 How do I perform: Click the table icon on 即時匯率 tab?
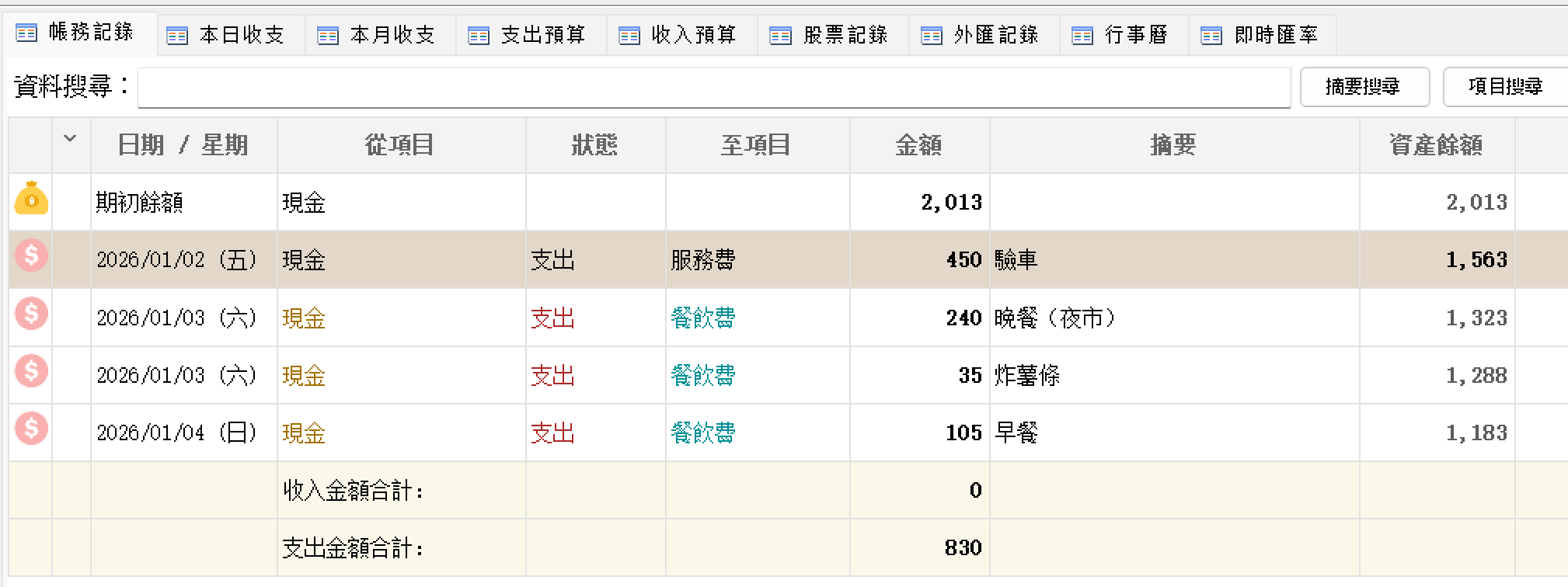click(1211, 36)
